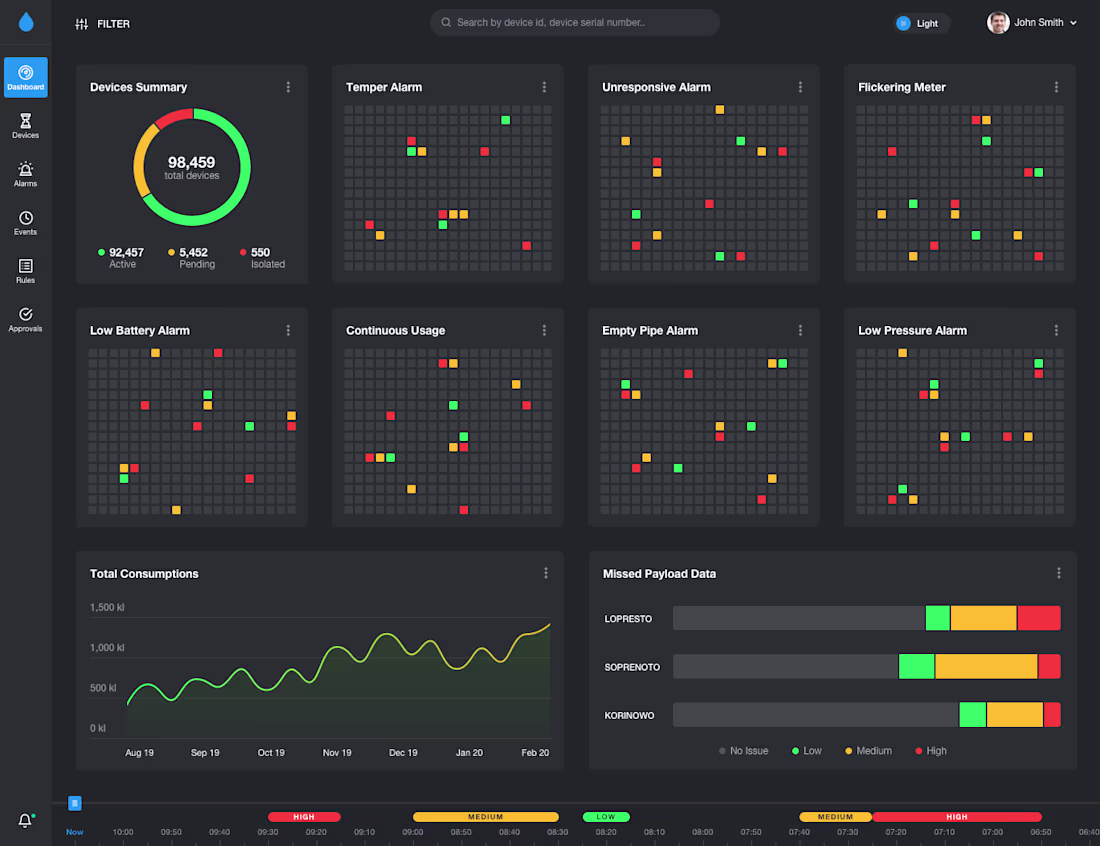The width and height of the screenshot is (1100, 846).
Task: Focus the device search field
Action: [575, 22]
